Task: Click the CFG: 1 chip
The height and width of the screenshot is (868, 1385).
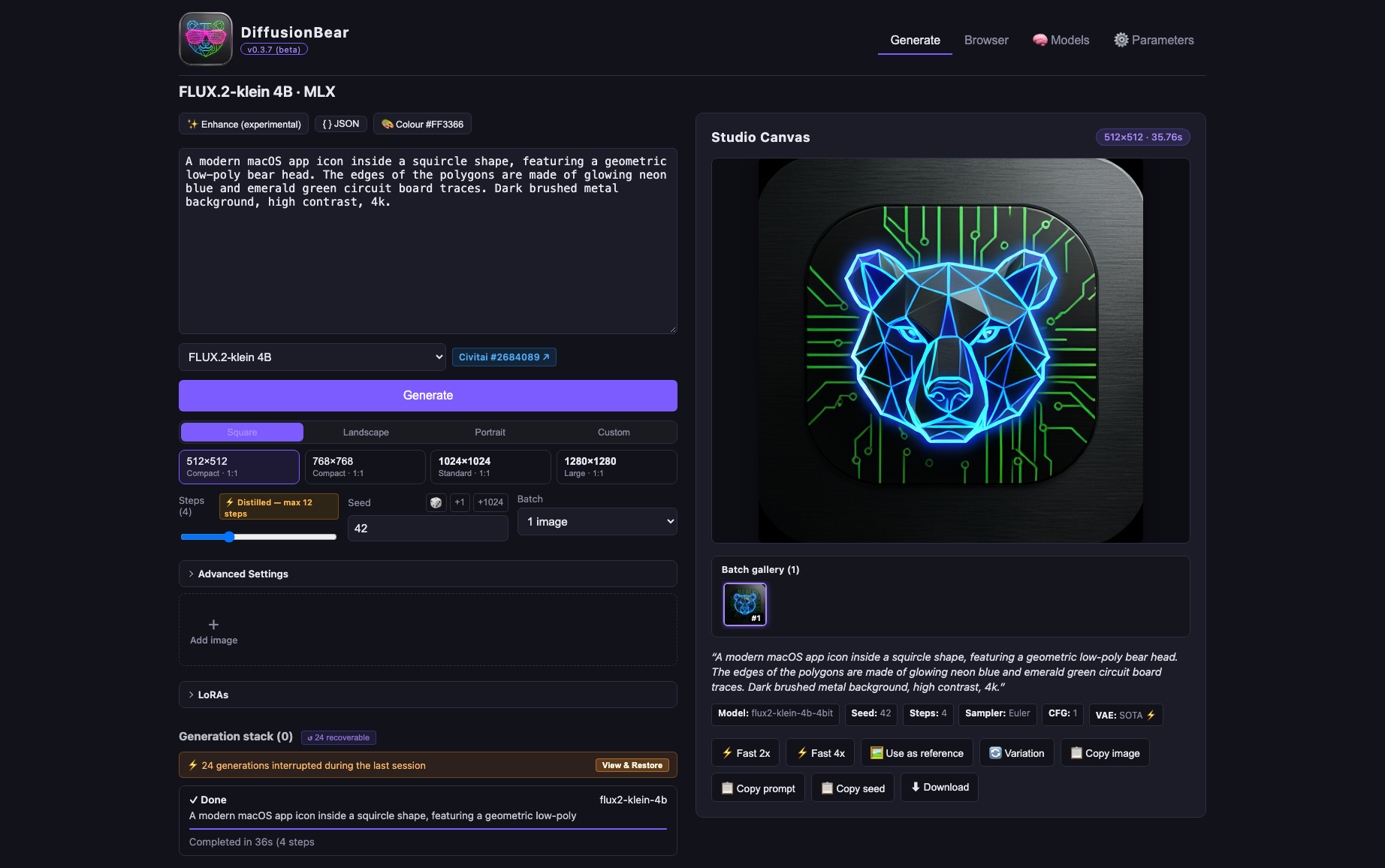Action: [x=1062, y=713]
